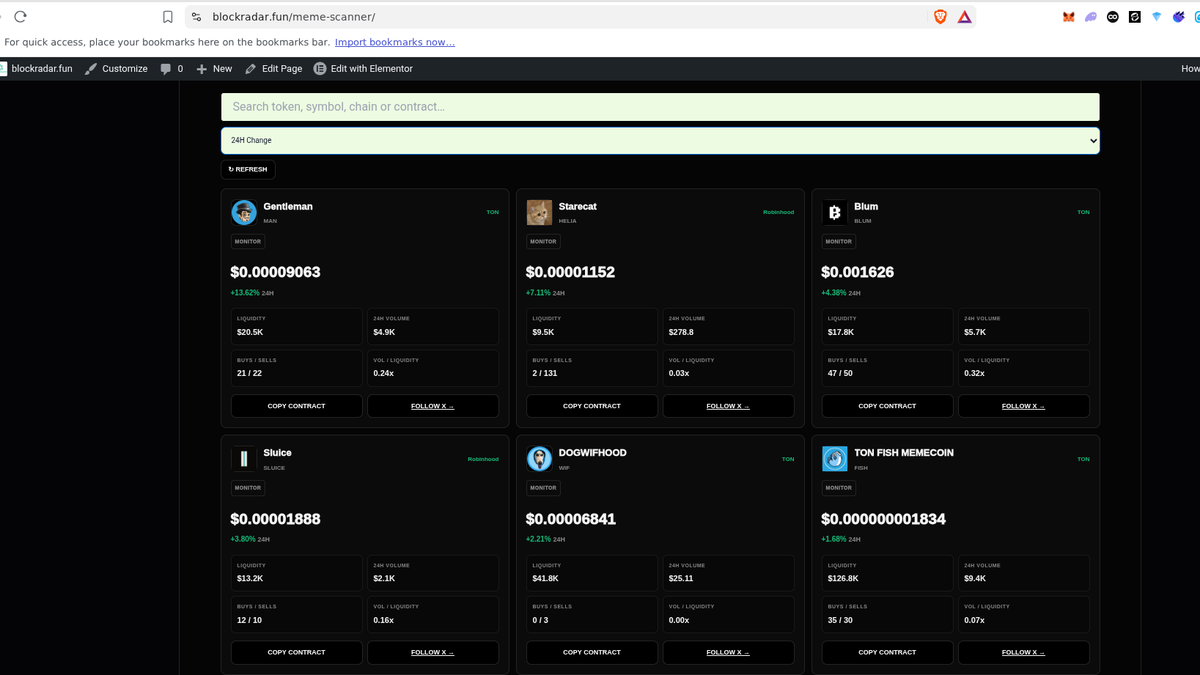Open the comments bubble in admin bar

coord(172,69)
